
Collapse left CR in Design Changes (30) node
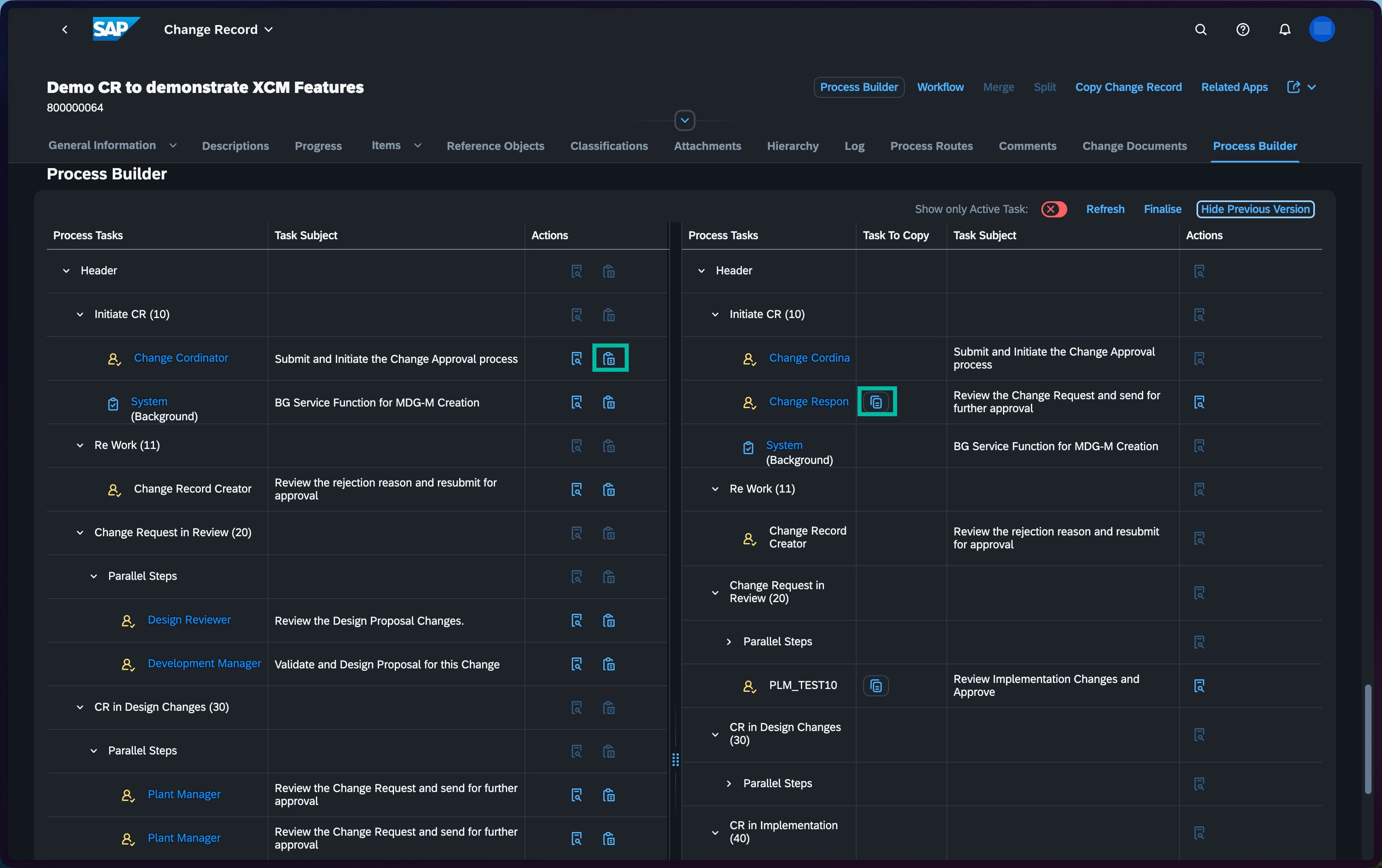coord(80,707)
